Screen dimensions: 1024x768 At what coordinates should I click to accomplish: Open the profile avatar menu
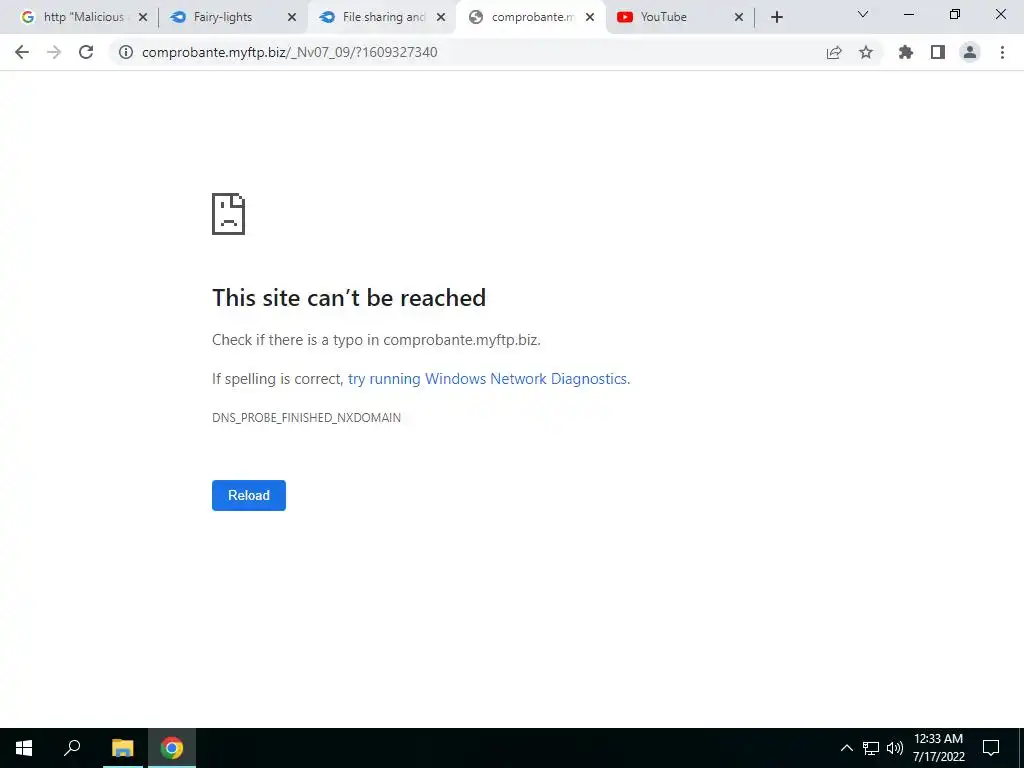point(970,52)
